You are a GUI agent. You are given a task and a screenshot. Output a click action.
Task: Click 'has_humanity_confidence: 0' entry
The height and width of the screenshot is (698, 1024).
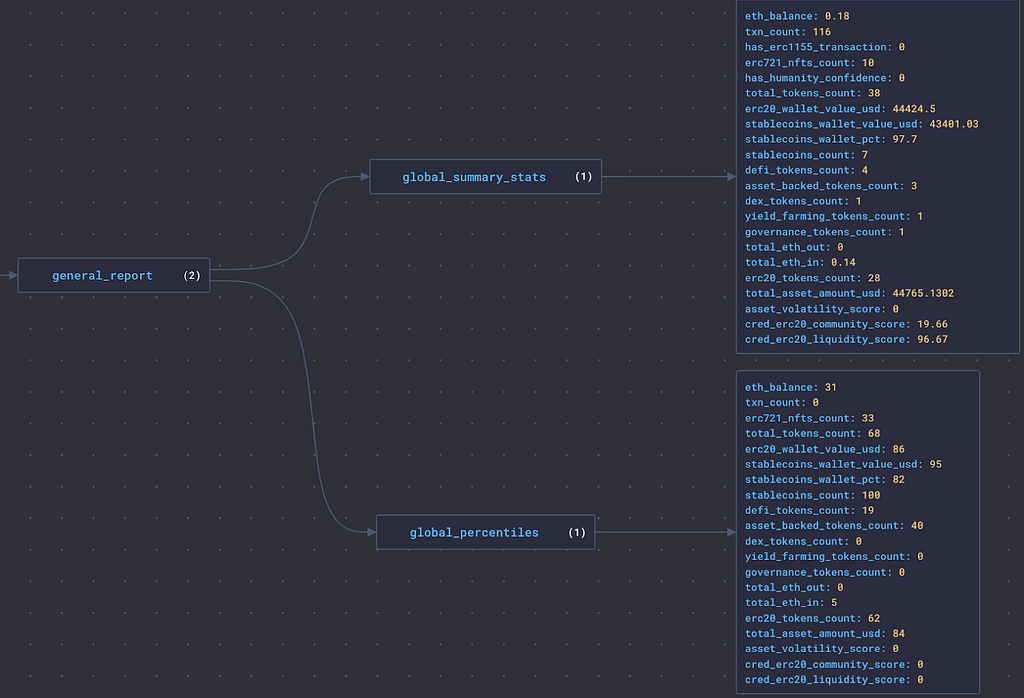click(x=825, y=78)
